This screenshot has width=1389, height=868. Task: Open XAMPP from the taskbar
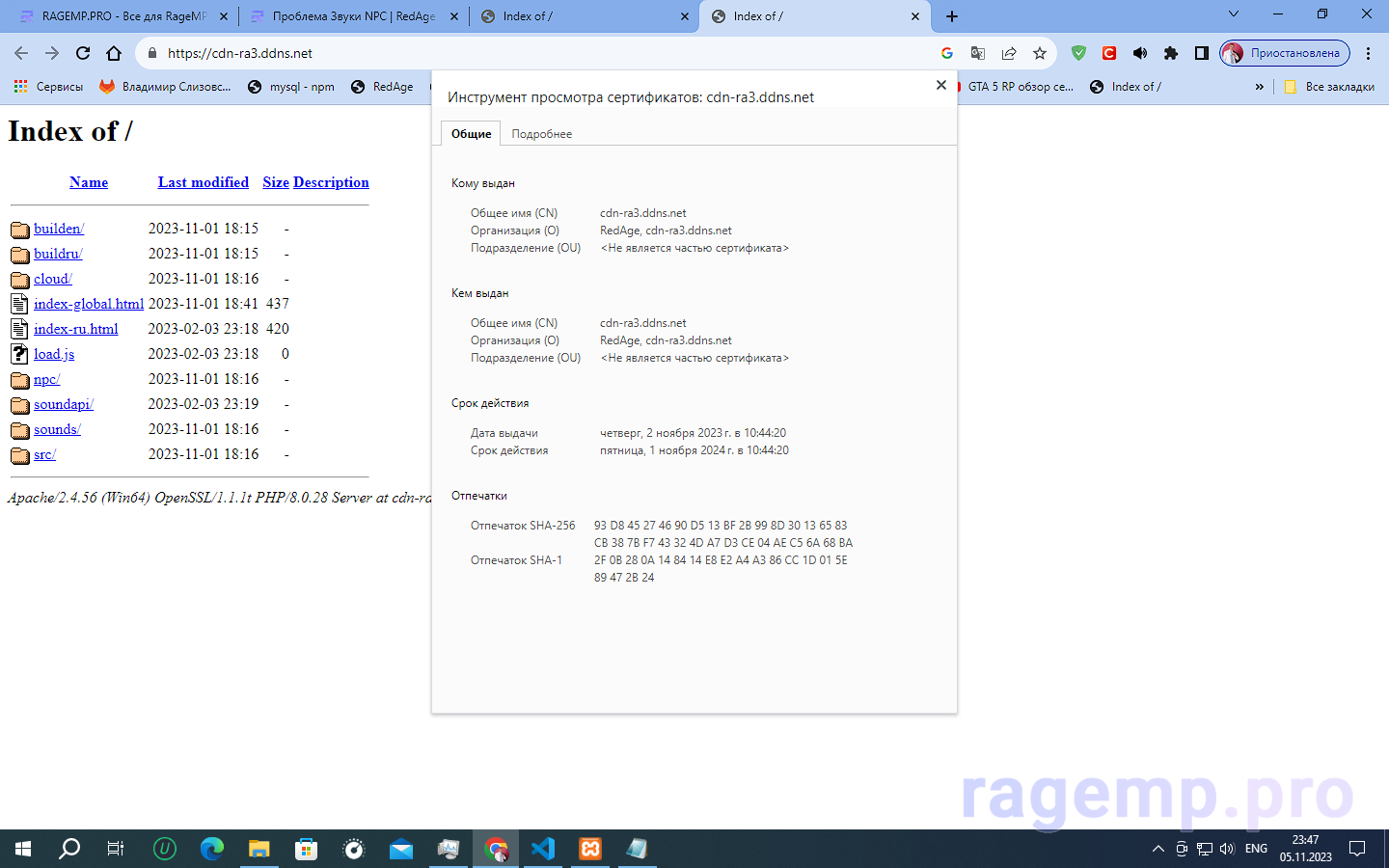[590, 849]
